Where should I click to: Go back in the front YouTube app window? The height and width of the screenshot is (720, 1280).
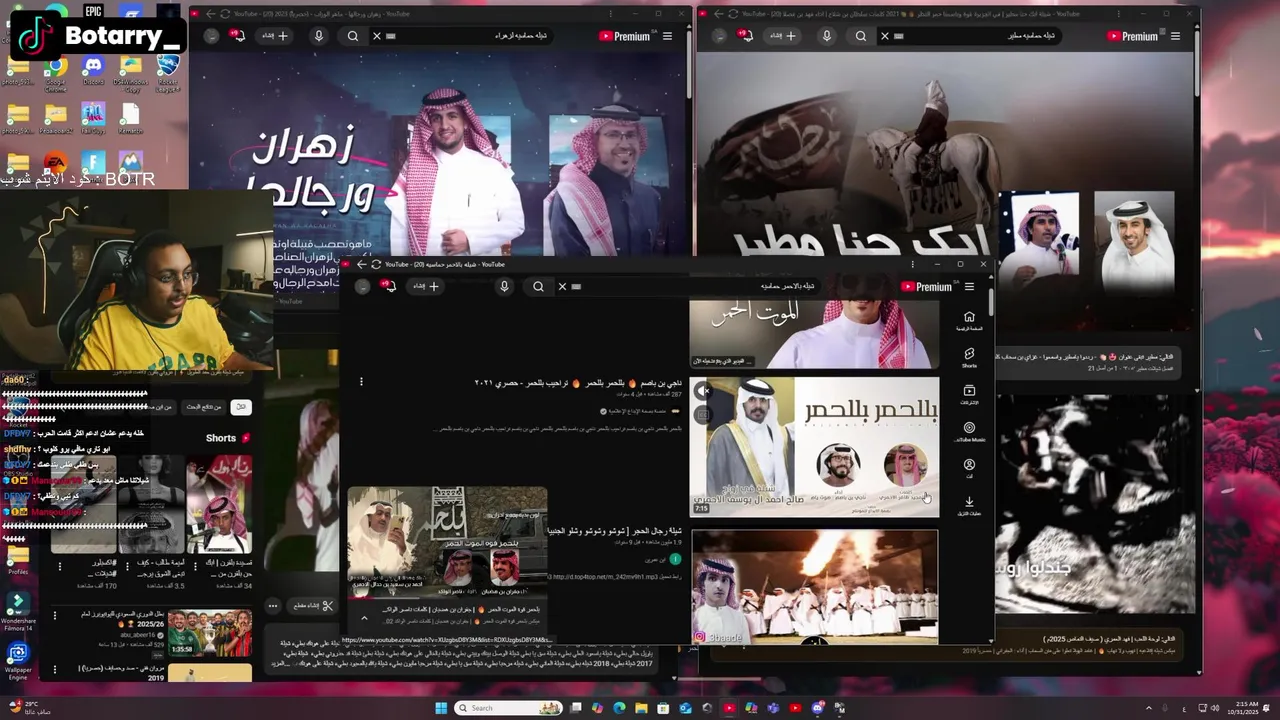361,264
